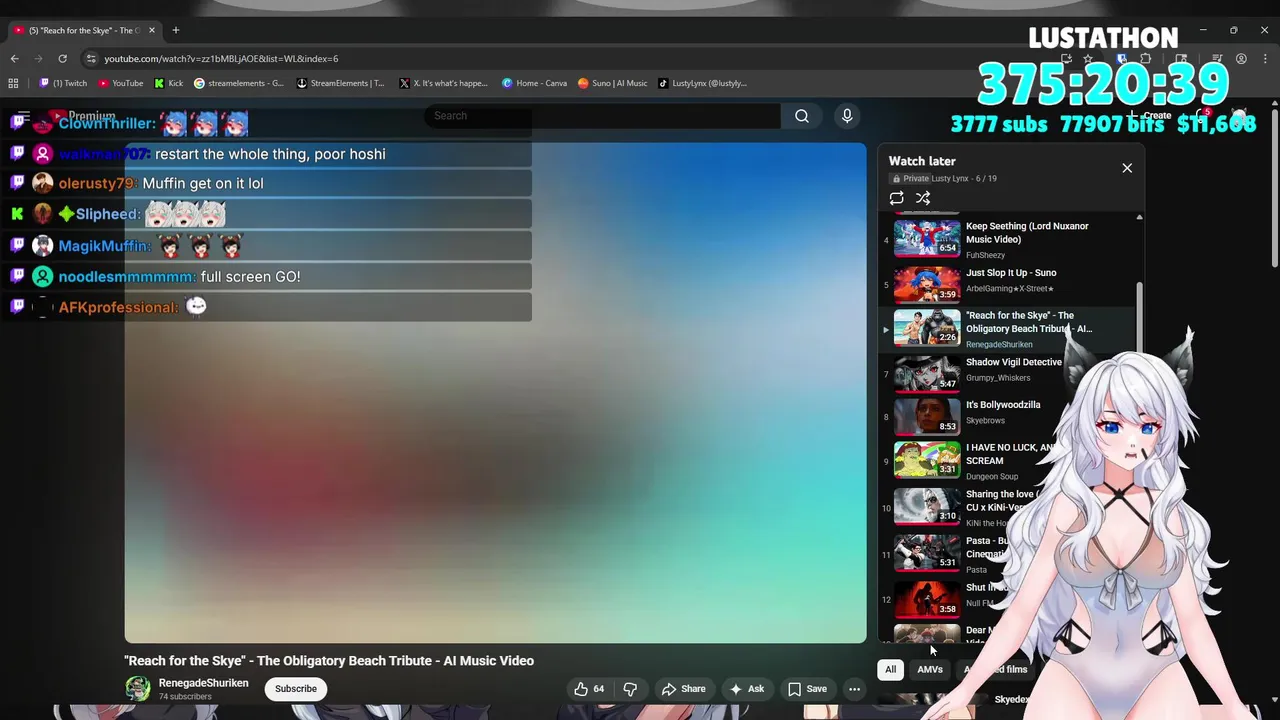The height and width of the screenshot is (720, 1280).
Task: Open the YouTube hamburger guide menu
Action: click(x=24, y=116)
